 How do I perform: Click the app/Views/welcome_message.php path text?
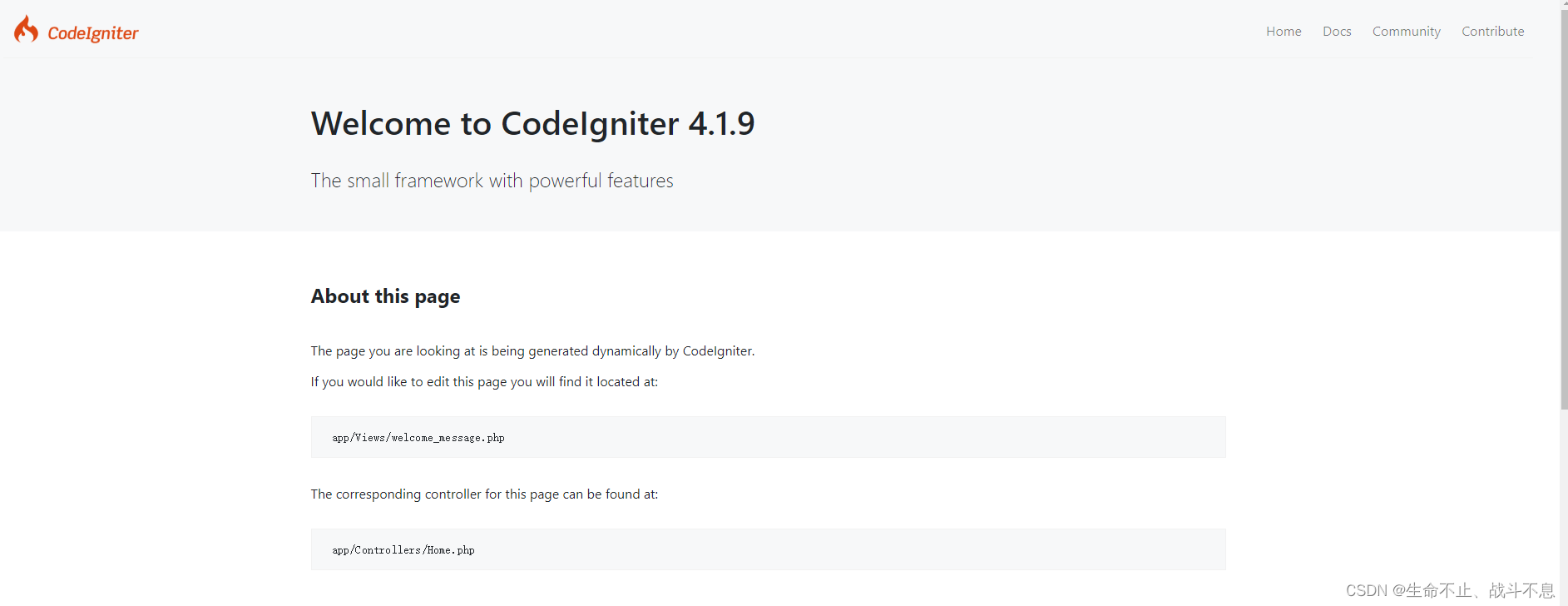point(418,438)
